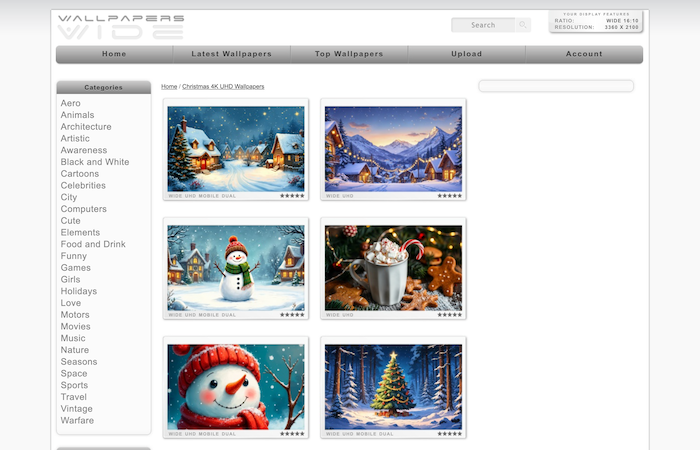Click the search magnifier icon
Viewport: 700px width, 450px height.
tap(523, 25)
